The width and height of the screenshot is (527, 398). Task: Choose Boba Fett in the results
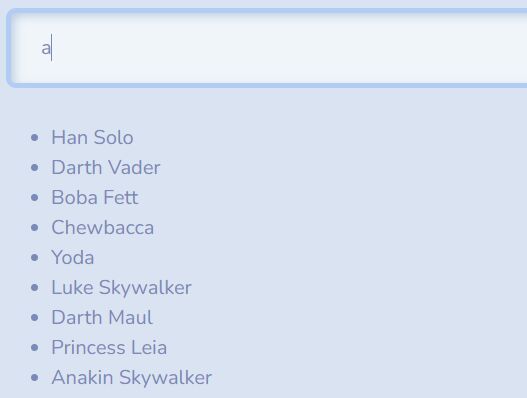(95, 197)
